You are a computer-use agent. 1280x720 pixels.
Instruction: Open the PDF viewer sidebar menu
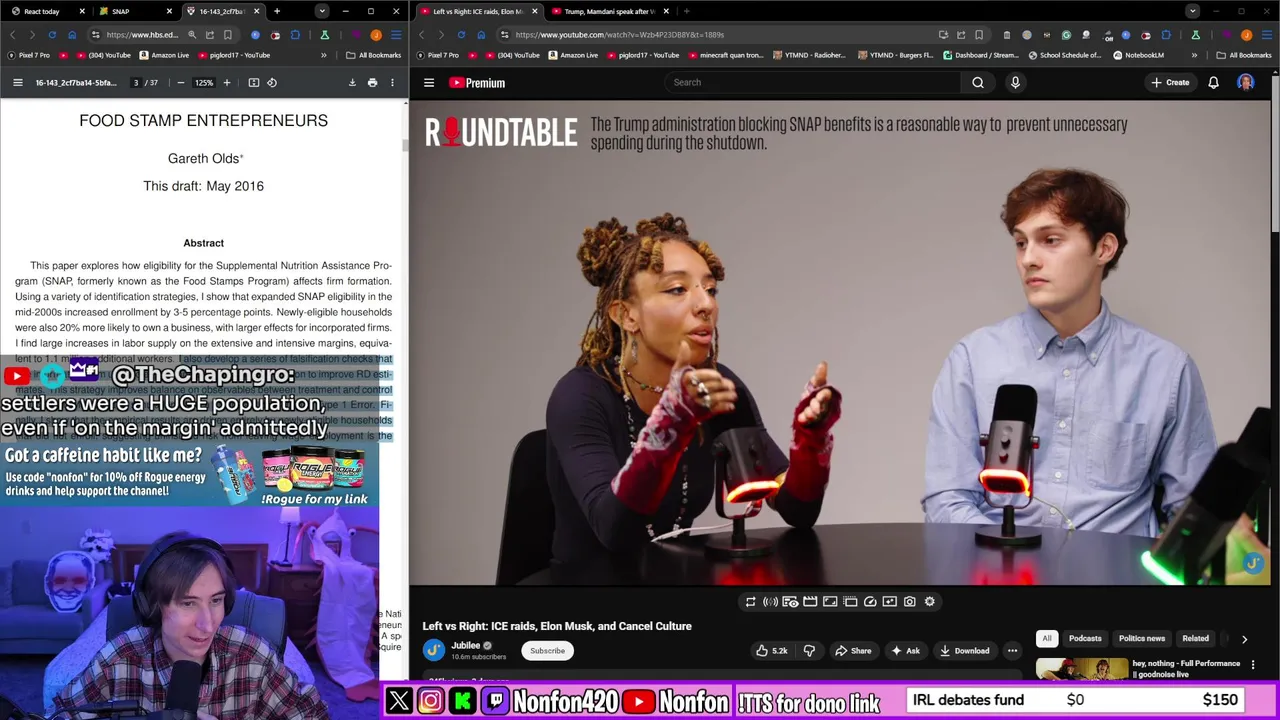click(x=18, y=83)
